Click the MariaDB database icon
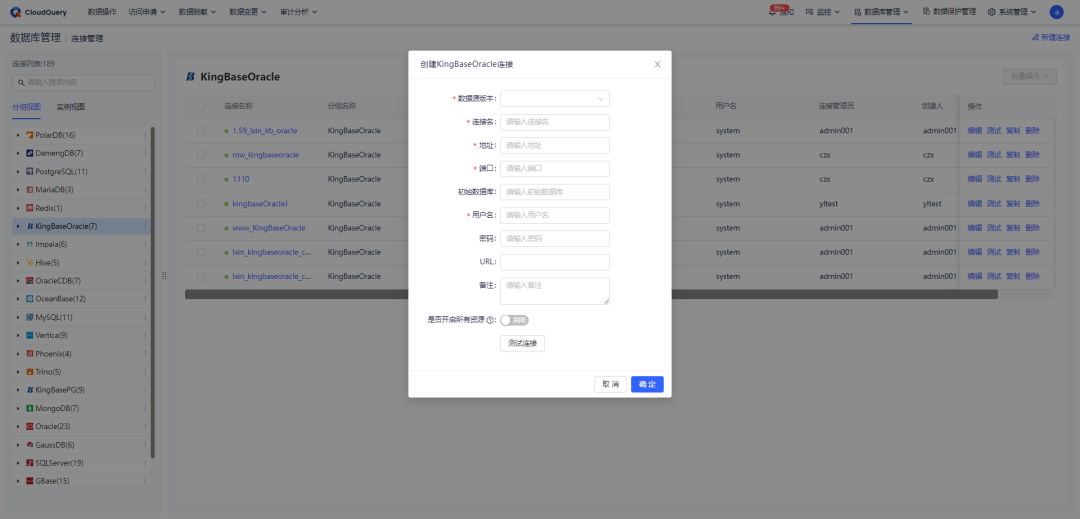 pos(30,189)
